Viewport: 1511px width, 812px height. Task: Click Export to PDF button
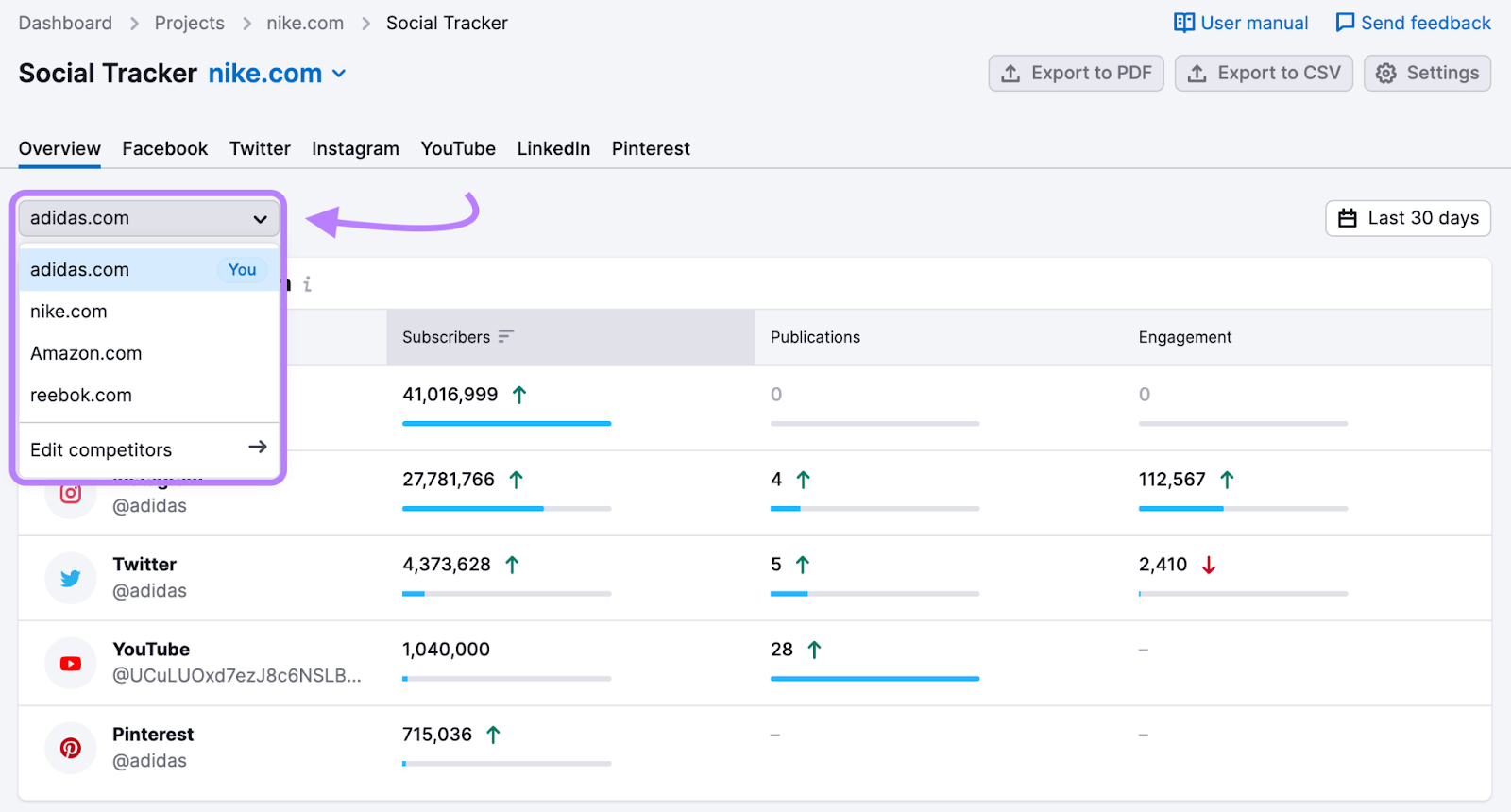1076,74
